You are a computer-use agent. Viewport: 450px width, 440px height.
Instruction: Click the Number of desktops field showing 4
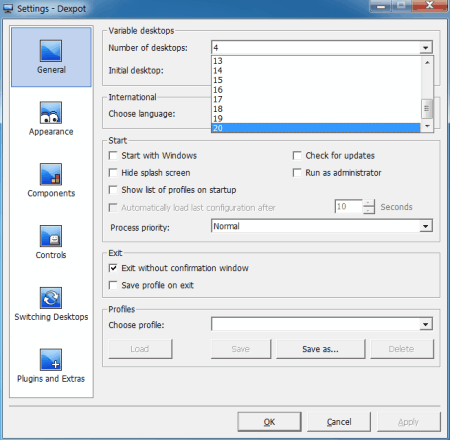point(316,48)
